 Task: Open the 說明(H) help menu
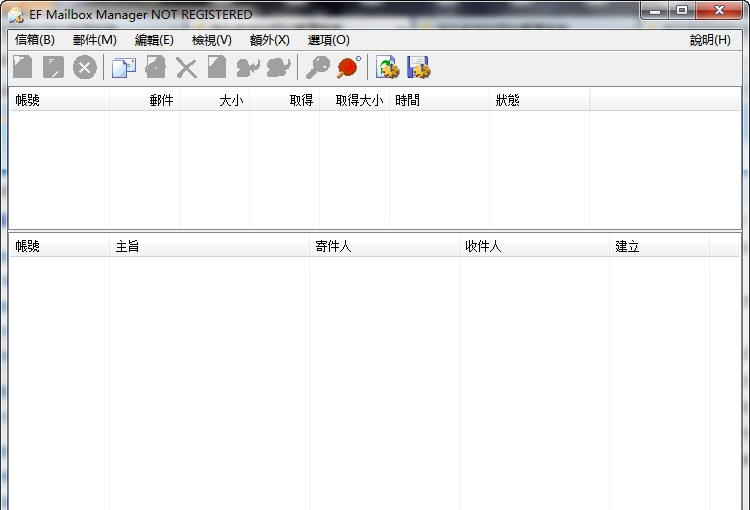click(710, 40)
